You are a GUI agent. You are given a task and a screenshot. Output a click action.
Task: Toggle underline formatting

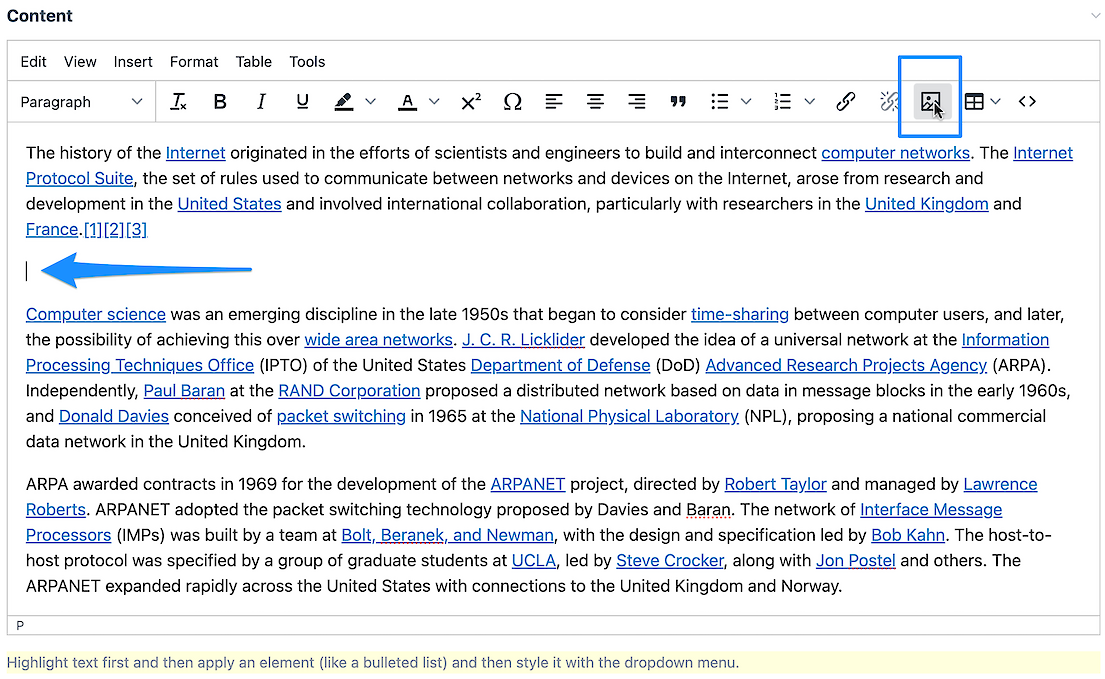pos(302,102)
